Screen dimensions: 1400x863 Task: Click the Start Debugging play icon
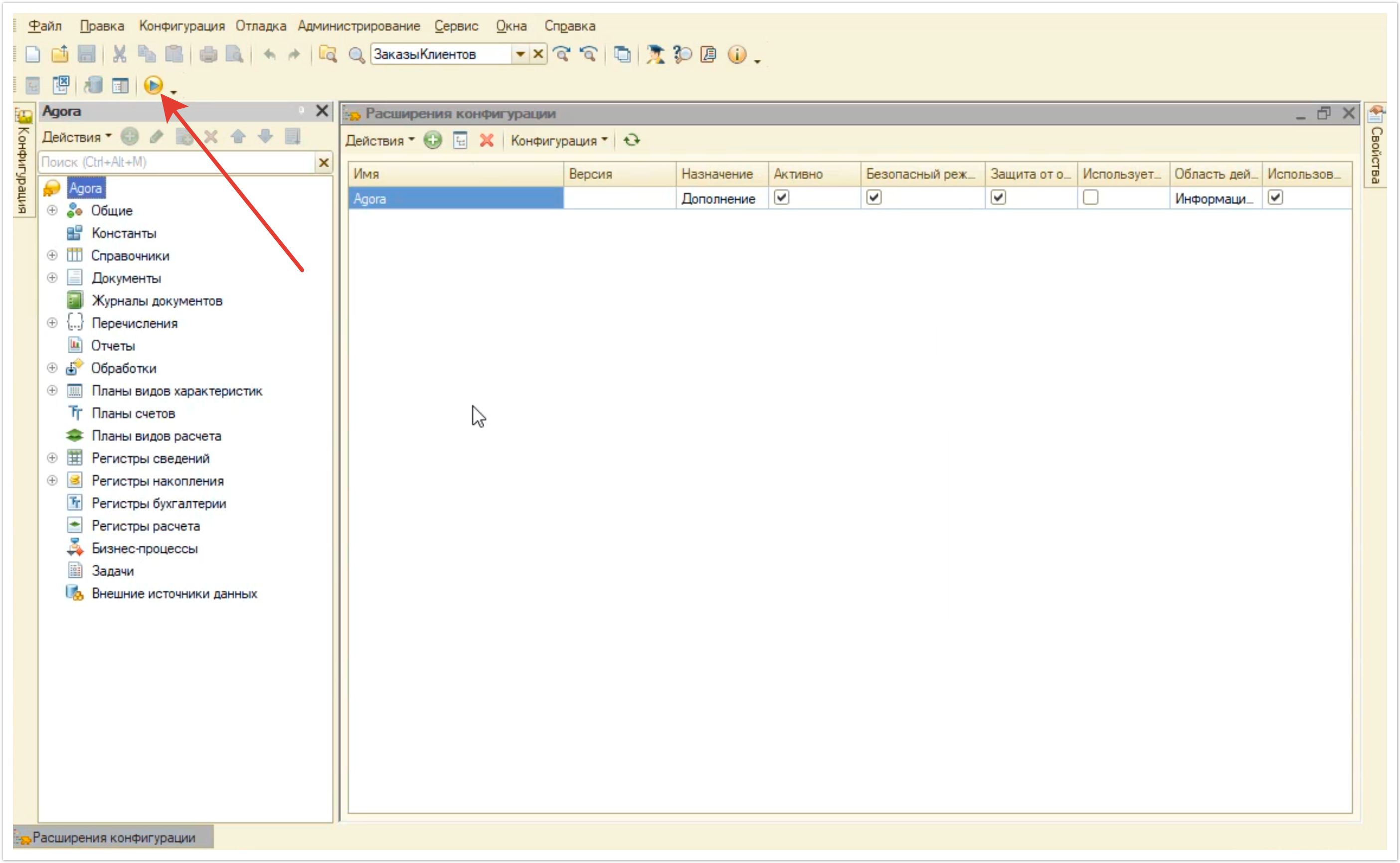coord(153,86)
